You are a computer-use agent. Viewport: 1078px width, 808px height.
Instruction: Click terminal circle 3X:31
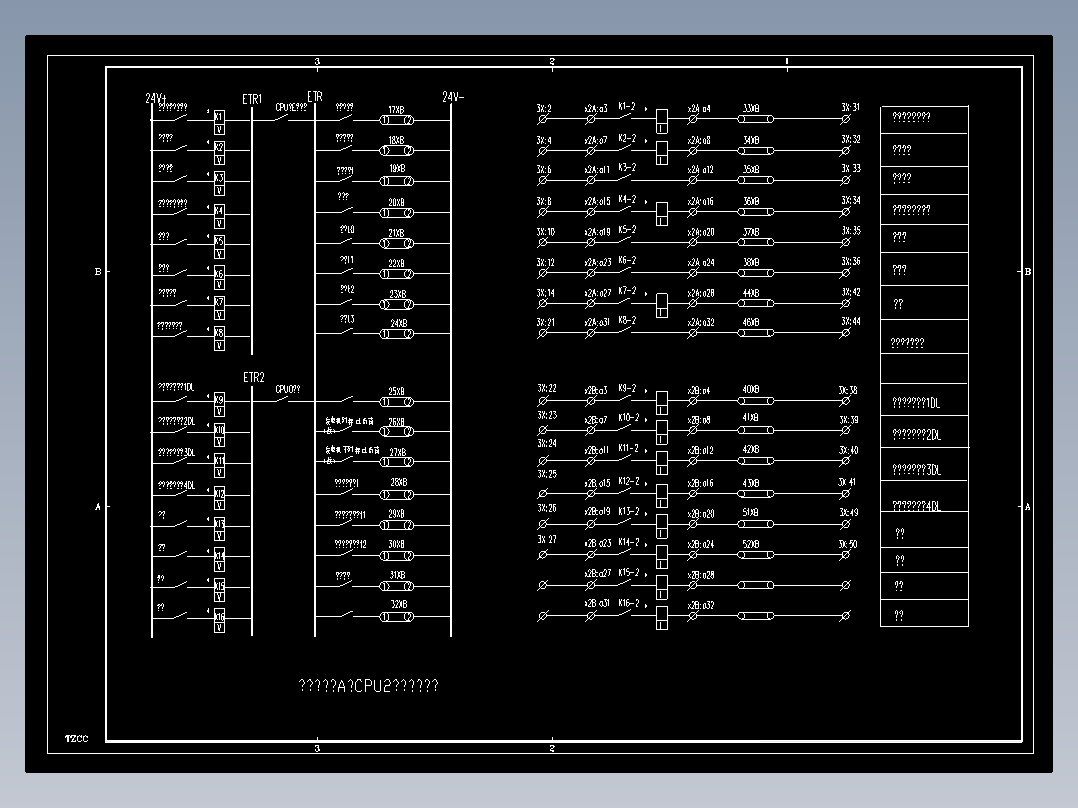tap(846, 119)
